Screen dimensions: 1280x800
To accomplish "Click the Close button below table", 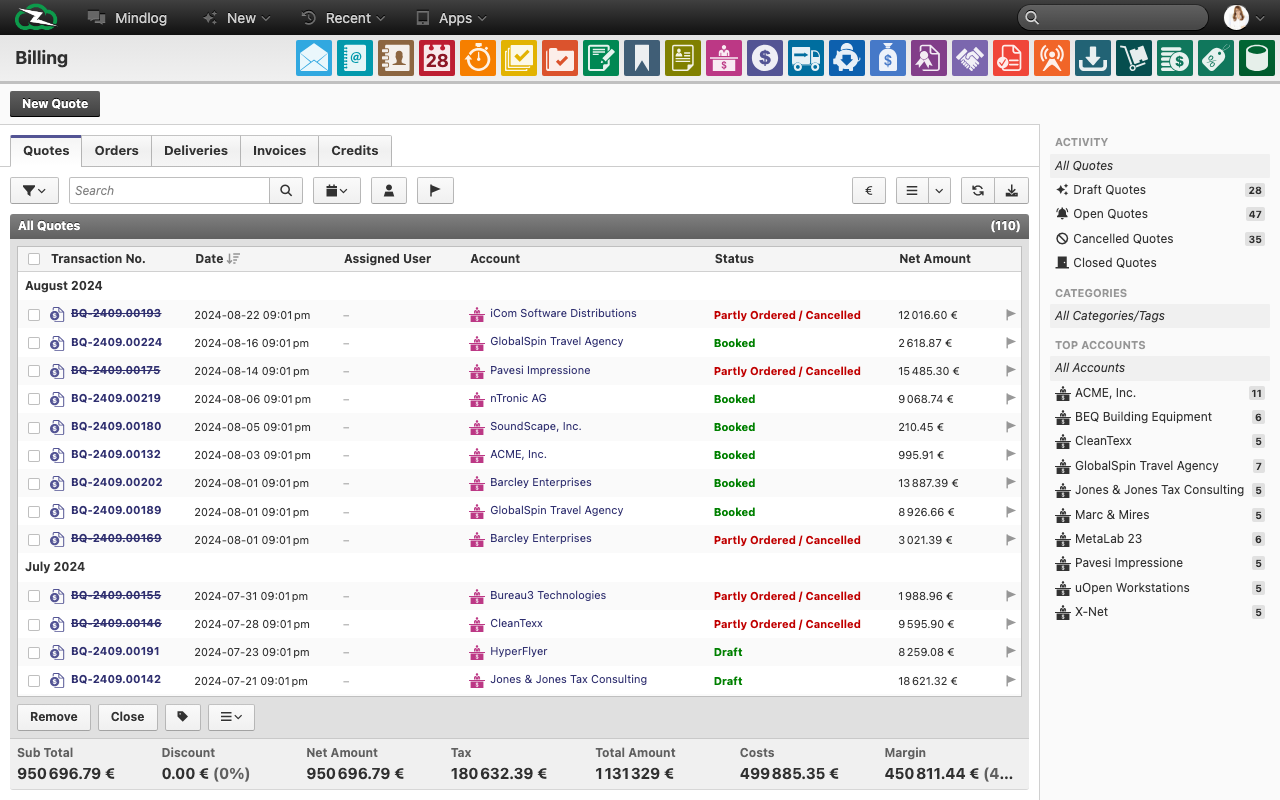I will click(x=128, y=717).
